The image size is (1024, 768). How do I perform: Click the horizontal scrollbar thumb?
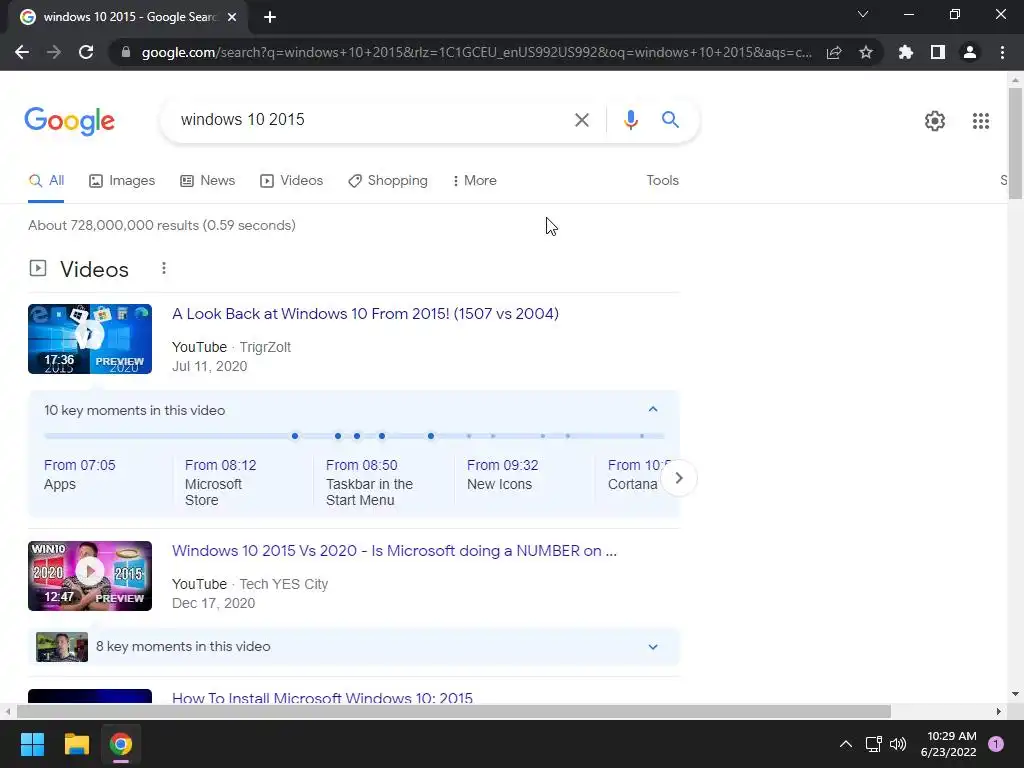point(453,711)
